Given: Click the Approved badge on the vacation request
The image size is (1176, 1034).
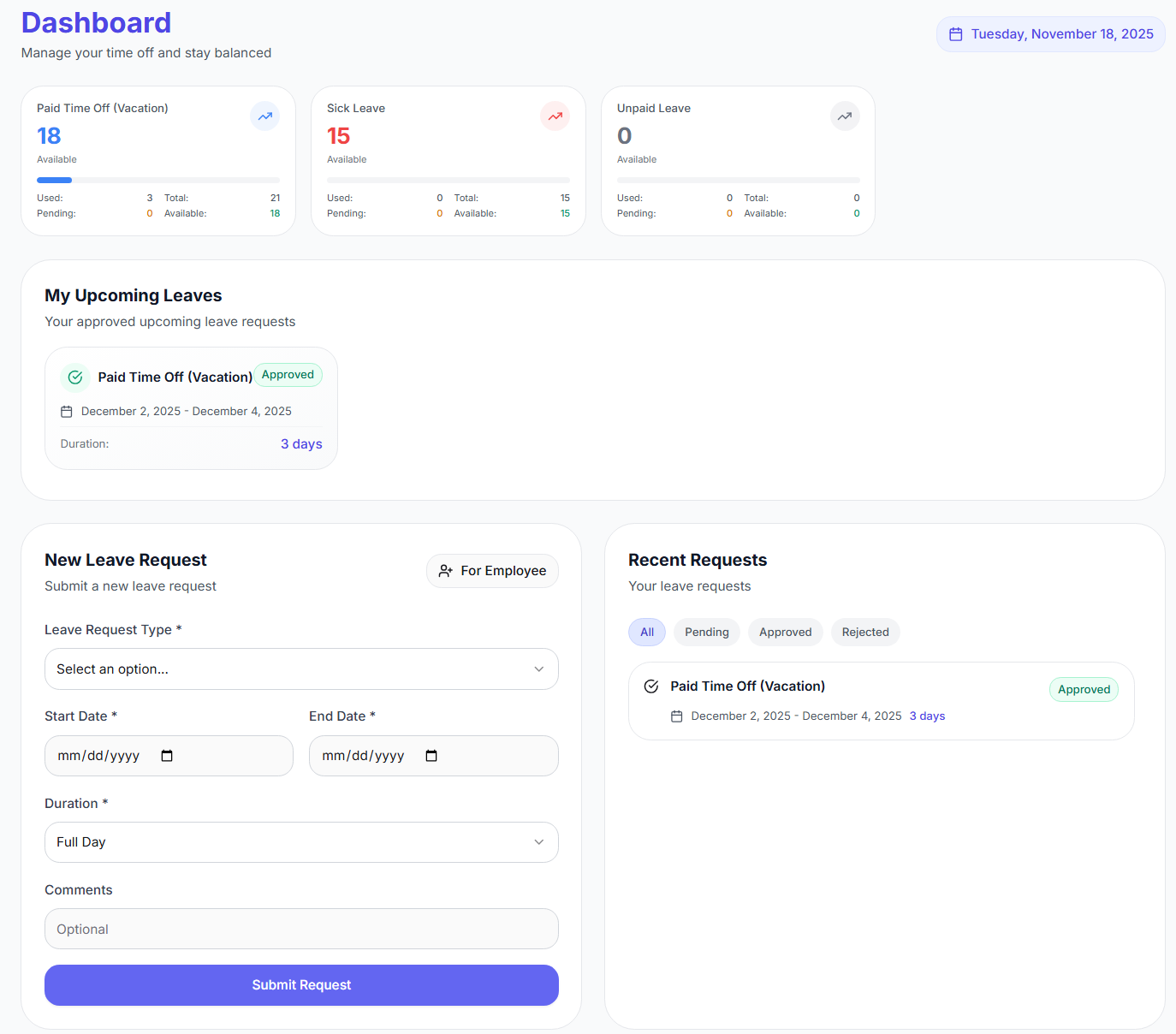Looking at the screenshot, I should point(1084,689).
